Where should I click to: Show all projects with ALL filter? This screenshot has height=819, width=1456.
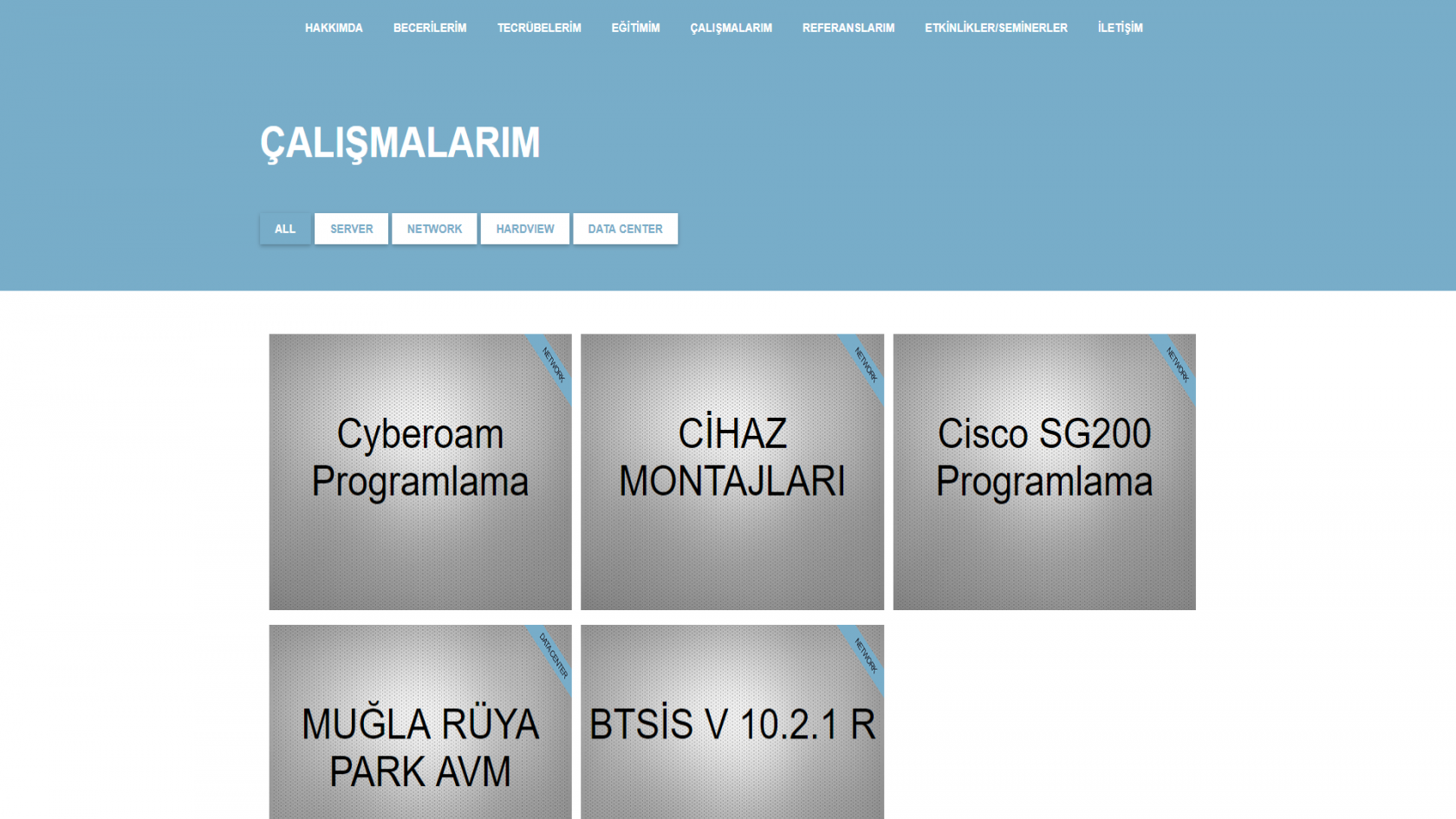285,229
